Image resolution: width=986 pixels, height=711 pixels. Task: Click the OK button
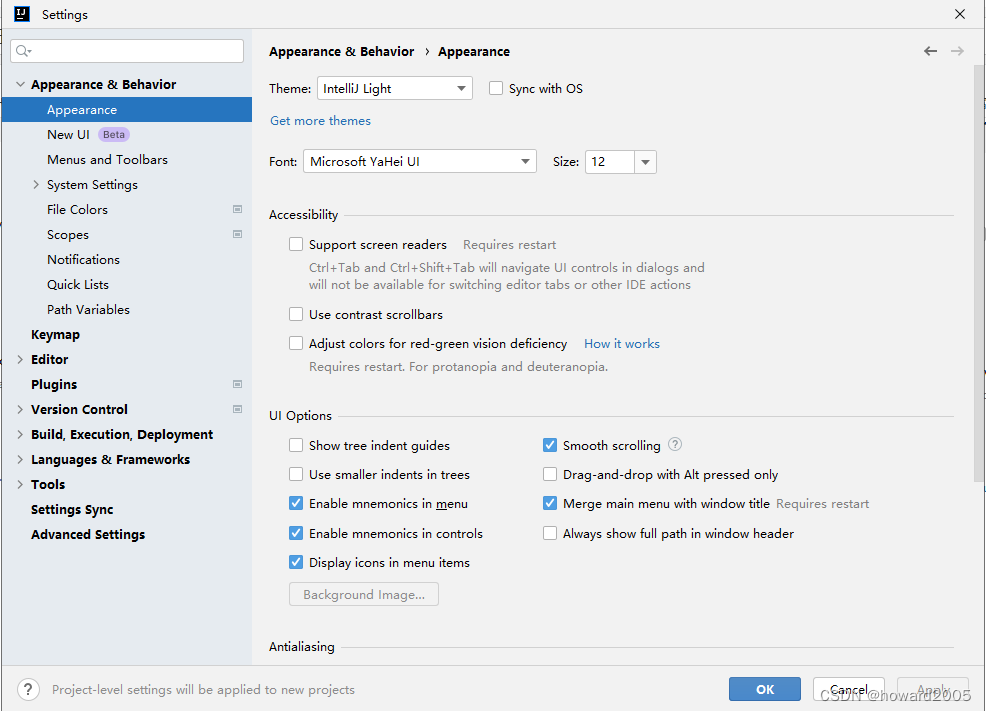[x=765, y=689]
